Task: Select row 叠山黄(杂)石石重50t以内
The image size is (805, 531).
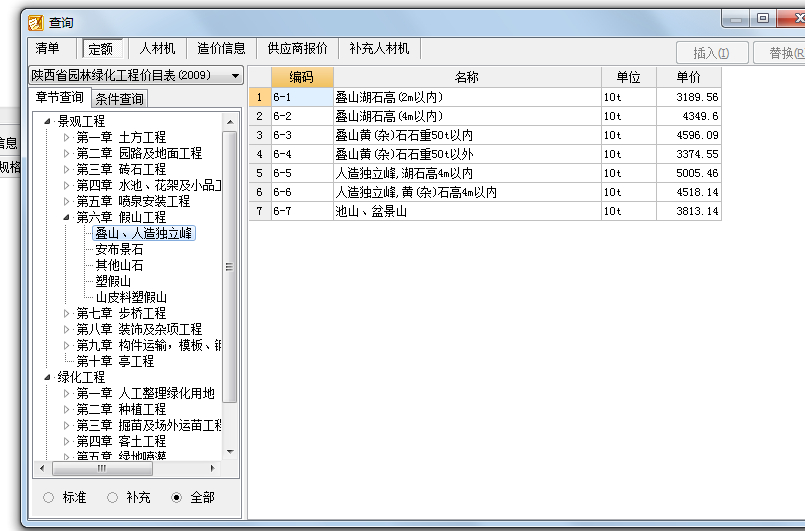Action: pos(485,135)
